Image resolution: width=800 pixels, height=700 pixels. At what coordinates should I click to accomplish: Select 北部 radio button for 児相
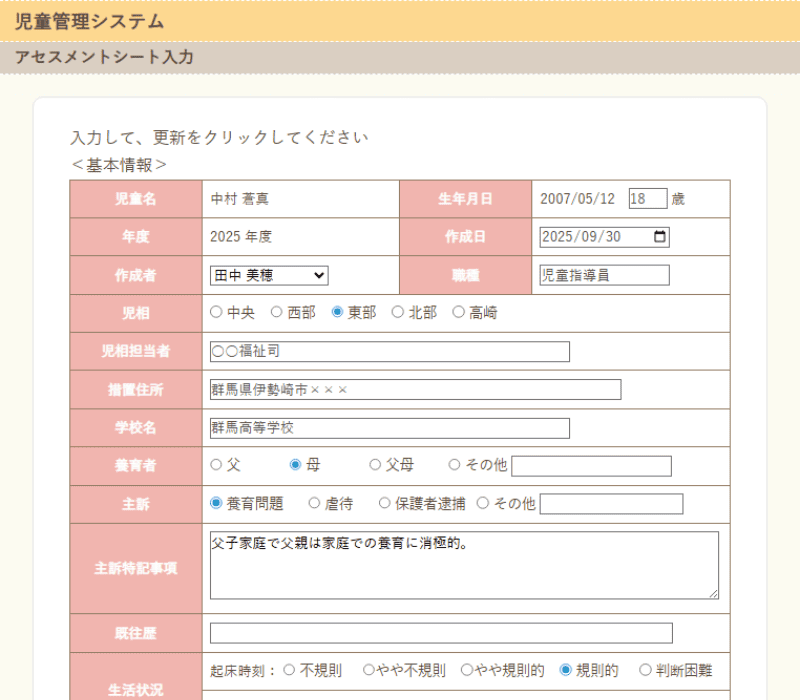coord(397,312)
